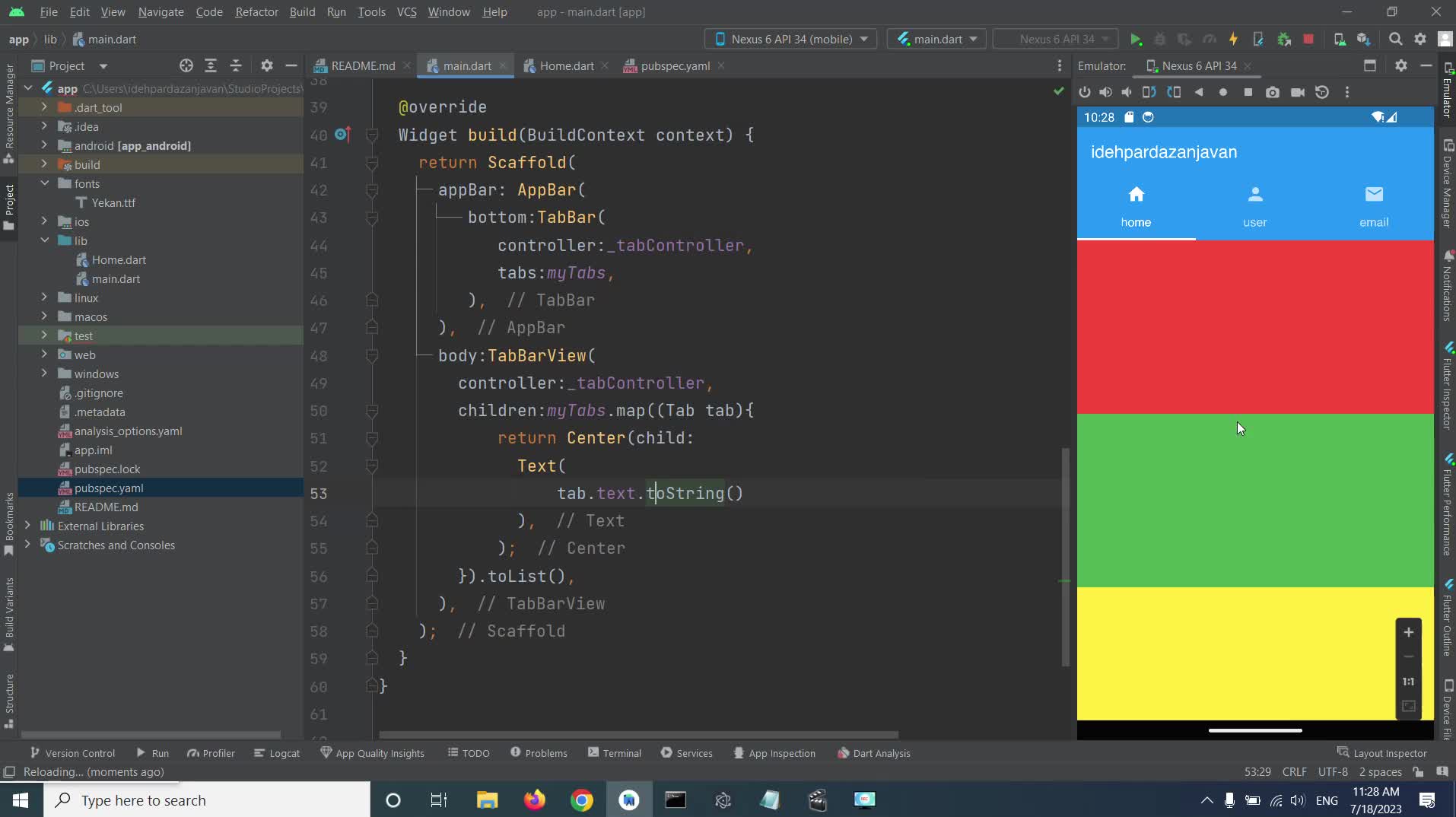Viewport: 1456px width, 817px height.
Task: Stop the running app with red square
Action: pyautogui.click(x=1308, y=40)
